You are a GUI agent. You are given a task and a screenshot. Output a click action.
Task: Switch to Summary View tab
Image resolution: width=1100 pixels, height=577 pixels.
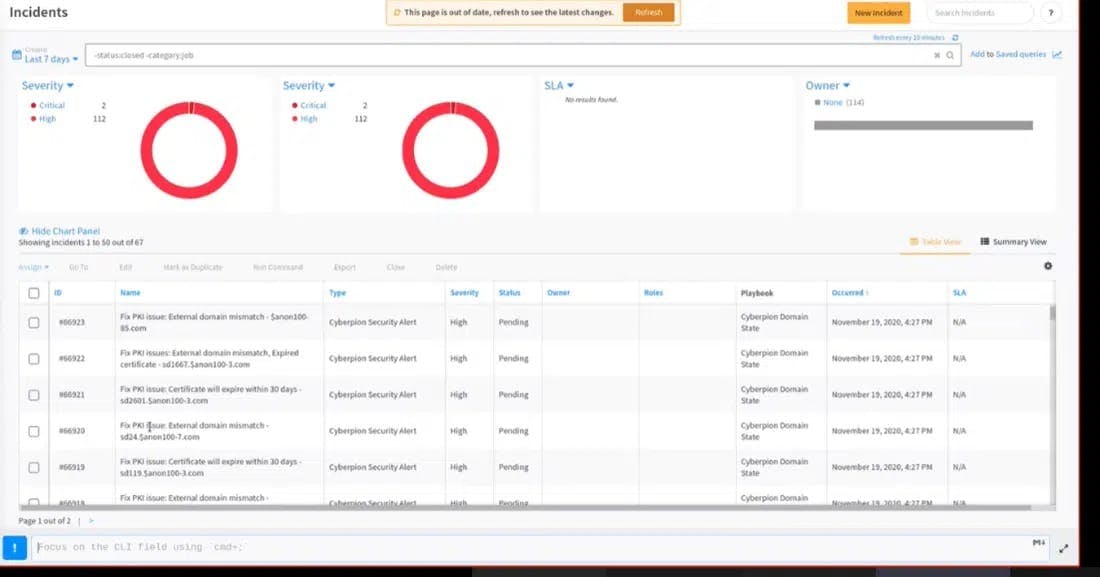point(1014,242)
